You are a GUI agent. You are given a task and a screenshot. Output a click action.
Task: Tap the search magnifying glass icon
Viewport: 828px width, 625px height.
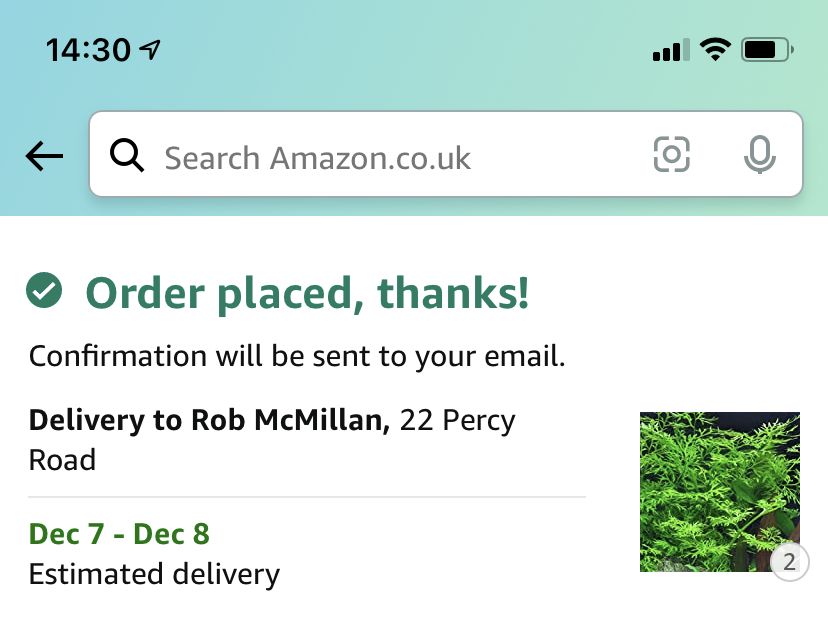[x=127, y=155]
